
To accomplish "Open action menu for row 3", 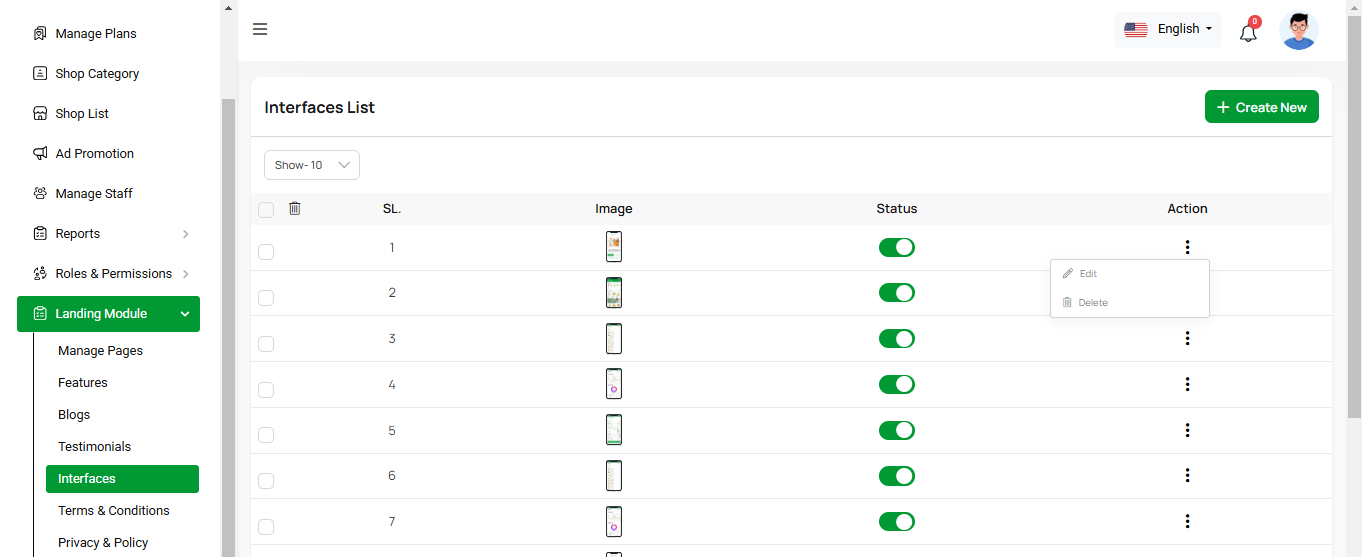I will (1187, 338).
